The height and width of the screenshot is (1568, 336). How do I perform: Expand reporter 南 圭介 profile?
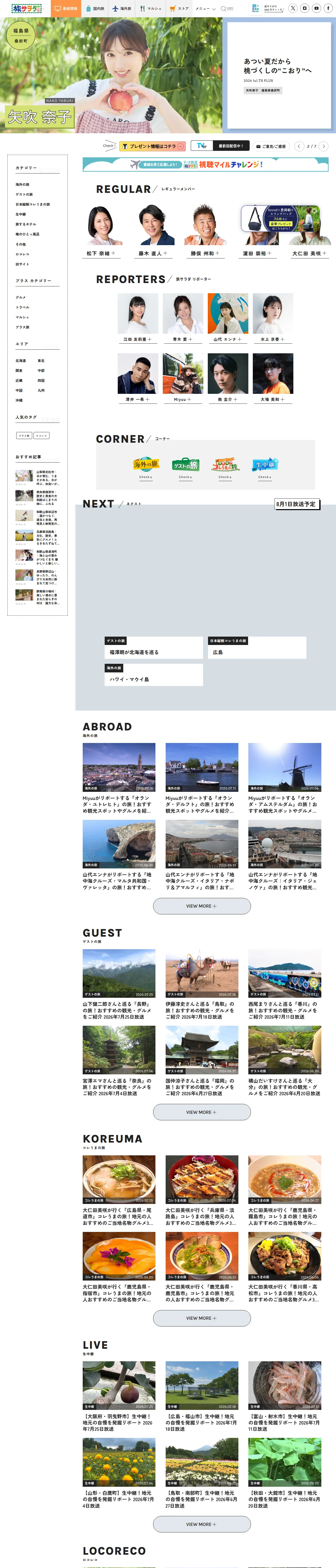tap(228, 399)
